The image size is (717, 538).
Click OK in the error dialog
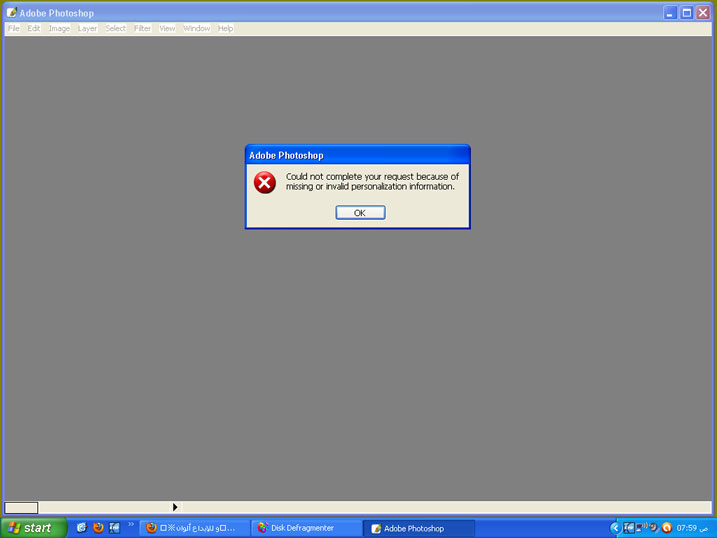(360, 213)
